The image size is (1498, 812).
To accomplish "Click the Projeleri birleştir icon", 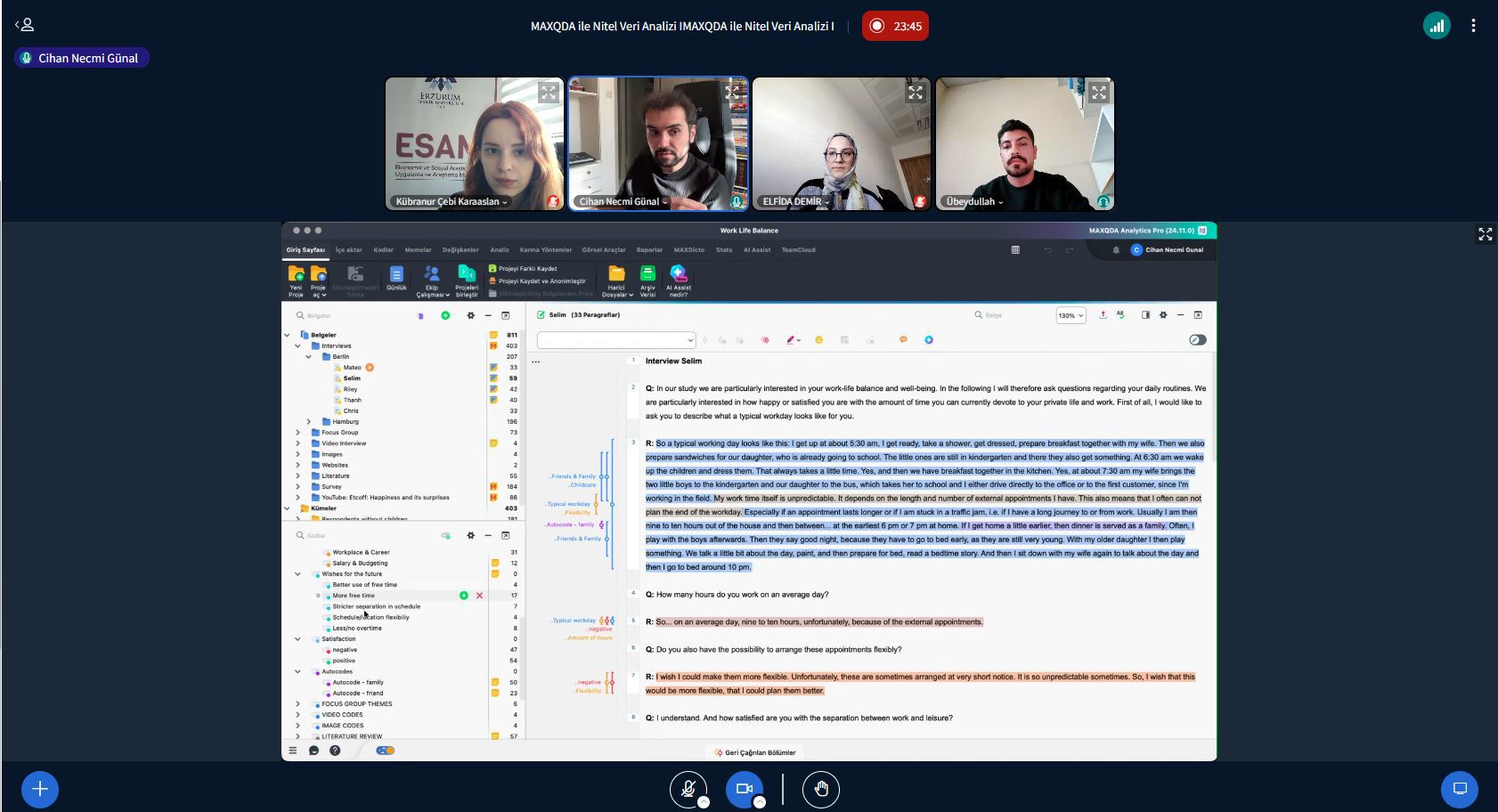I will tap(467, 280).
